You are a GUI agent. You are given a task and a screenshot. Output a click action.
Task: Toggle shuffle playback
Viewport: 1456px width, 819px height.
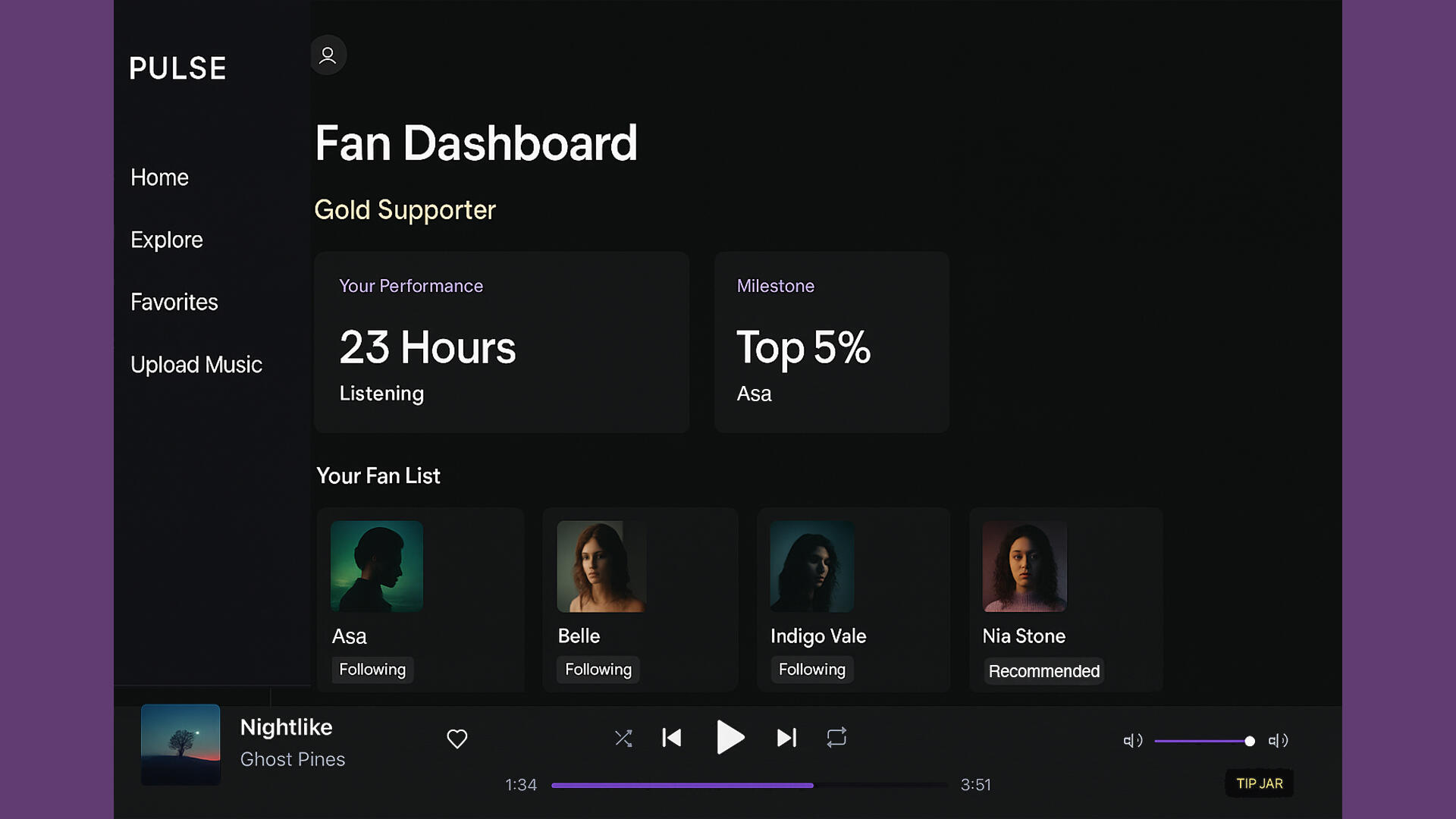623,739
